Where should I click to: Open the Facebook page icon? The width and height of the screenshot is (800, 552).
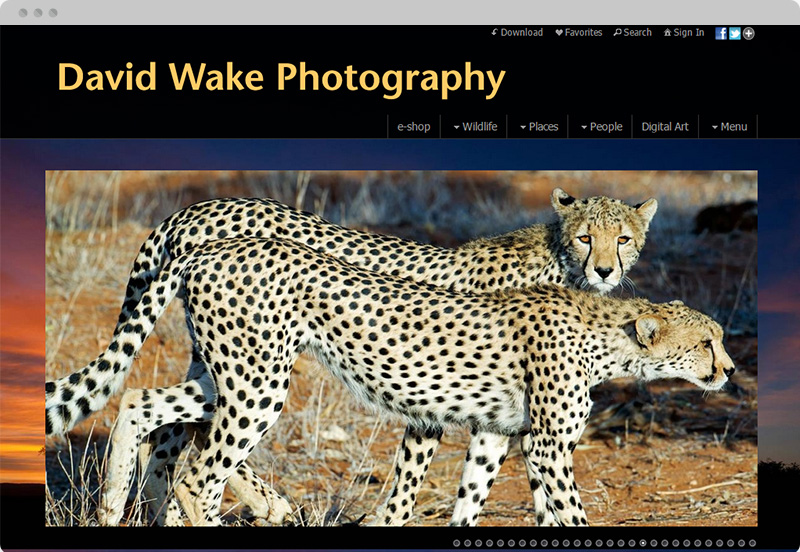pos(720,33)
